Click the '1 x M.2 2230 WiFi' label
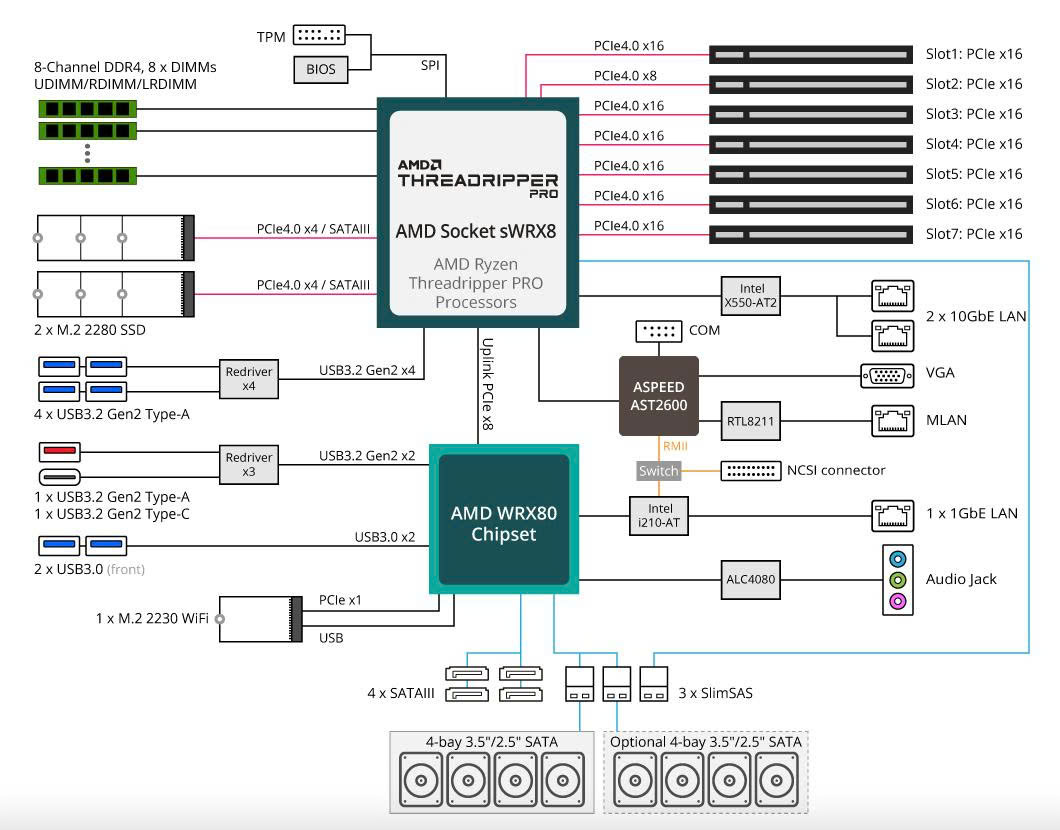This screenshot has height=830, width=1060. (x=152, y=618)
